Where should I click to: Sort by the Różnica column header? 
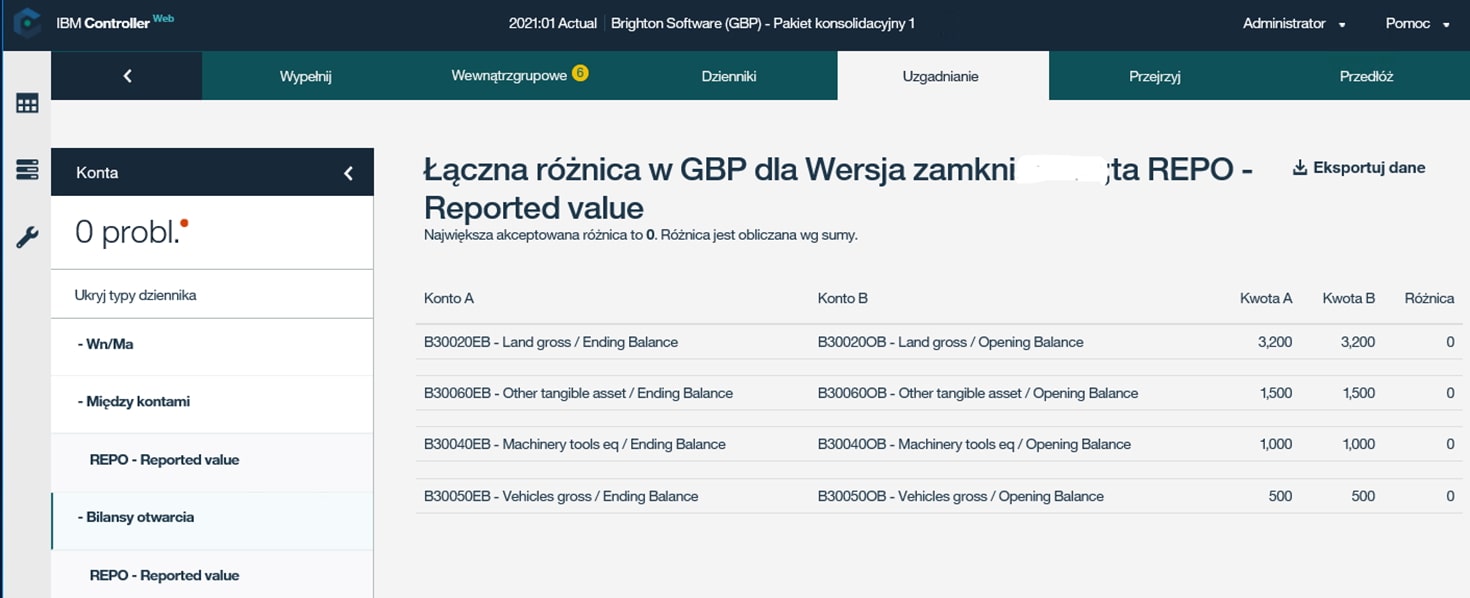coord(1428,298)
